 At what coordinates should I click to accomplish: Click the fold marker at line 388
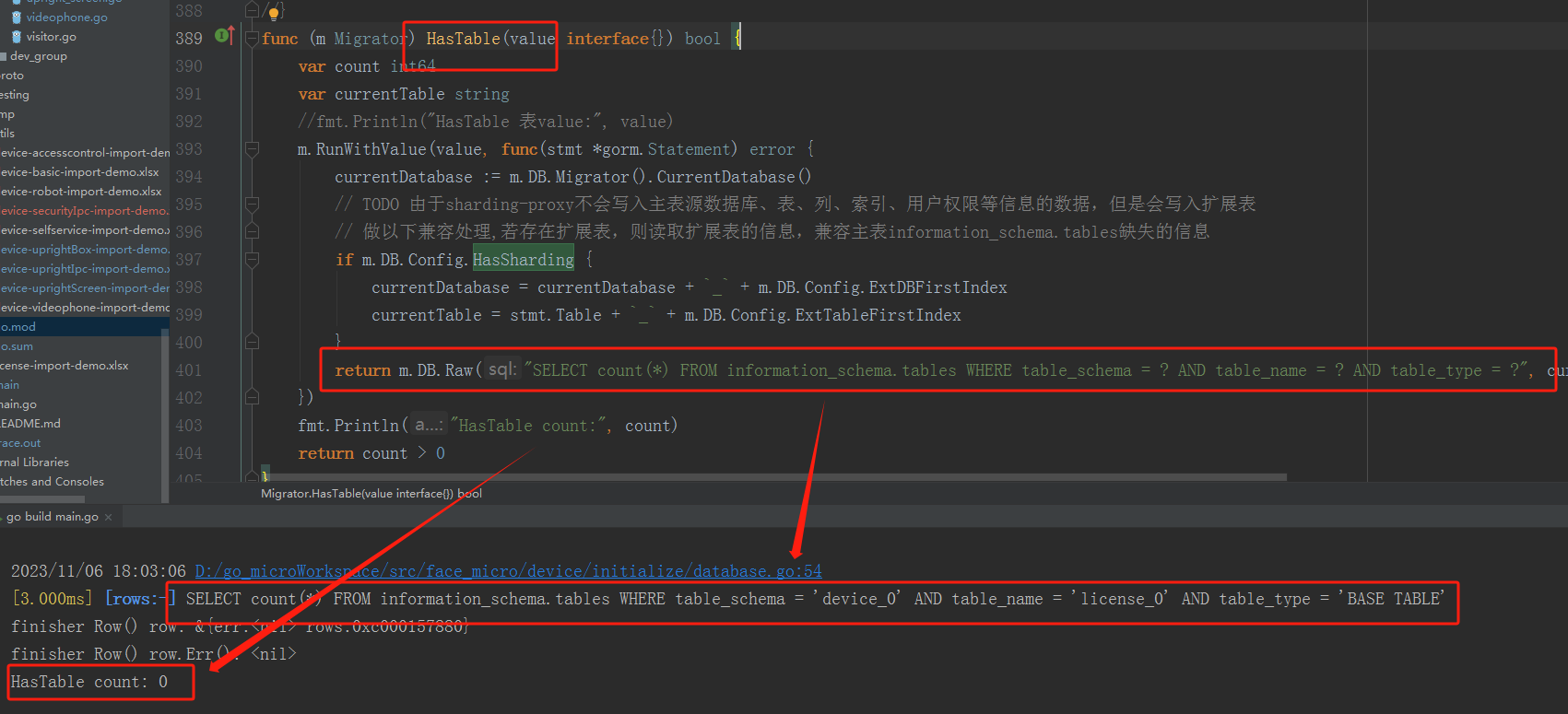[252, 10]
